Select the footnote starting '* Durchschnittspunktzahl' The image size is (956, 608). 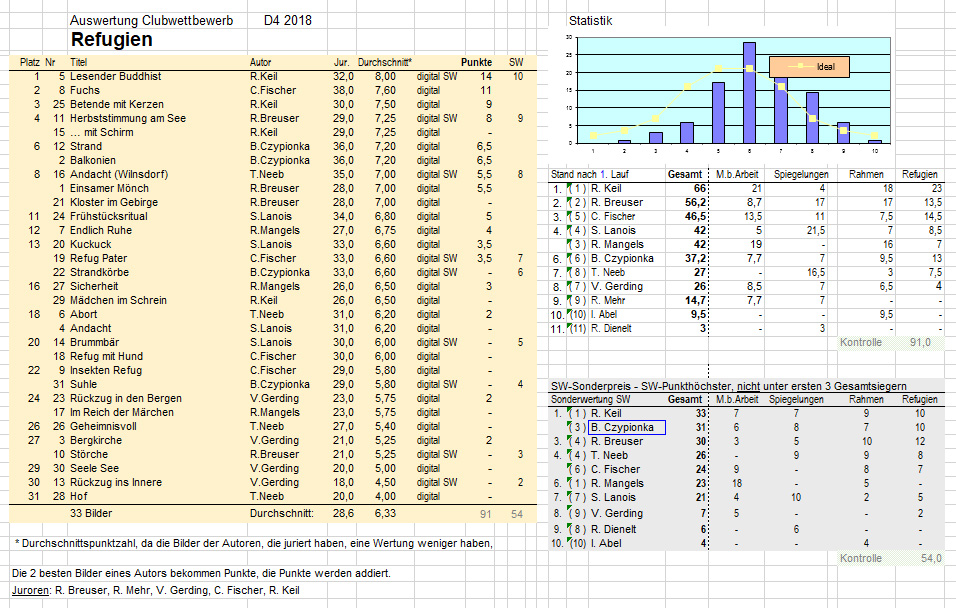pos(254,543)
